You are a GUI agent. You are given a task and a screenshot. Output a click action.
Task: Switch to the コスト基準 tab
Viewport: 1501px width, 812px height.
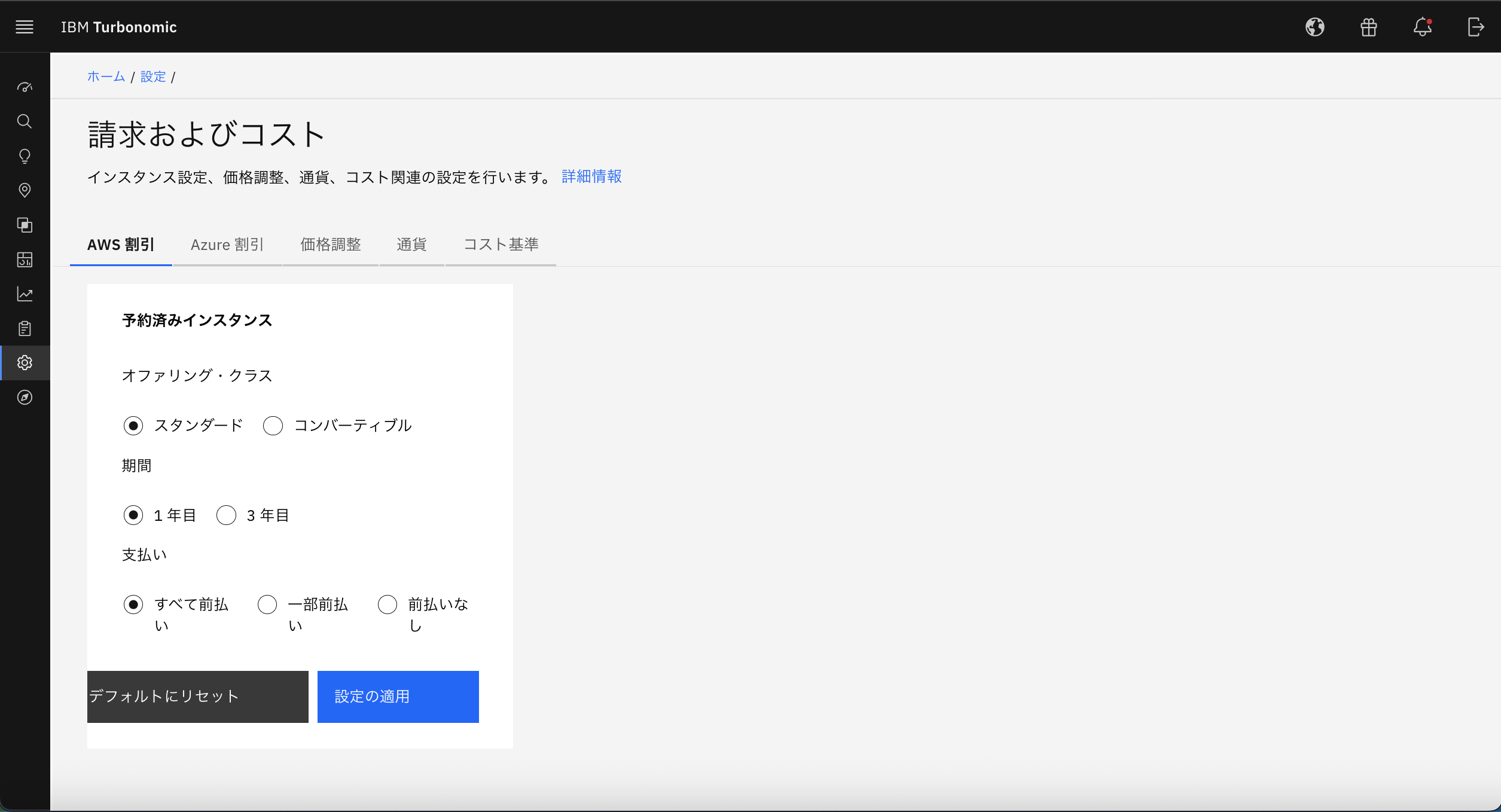pos(501,245)
